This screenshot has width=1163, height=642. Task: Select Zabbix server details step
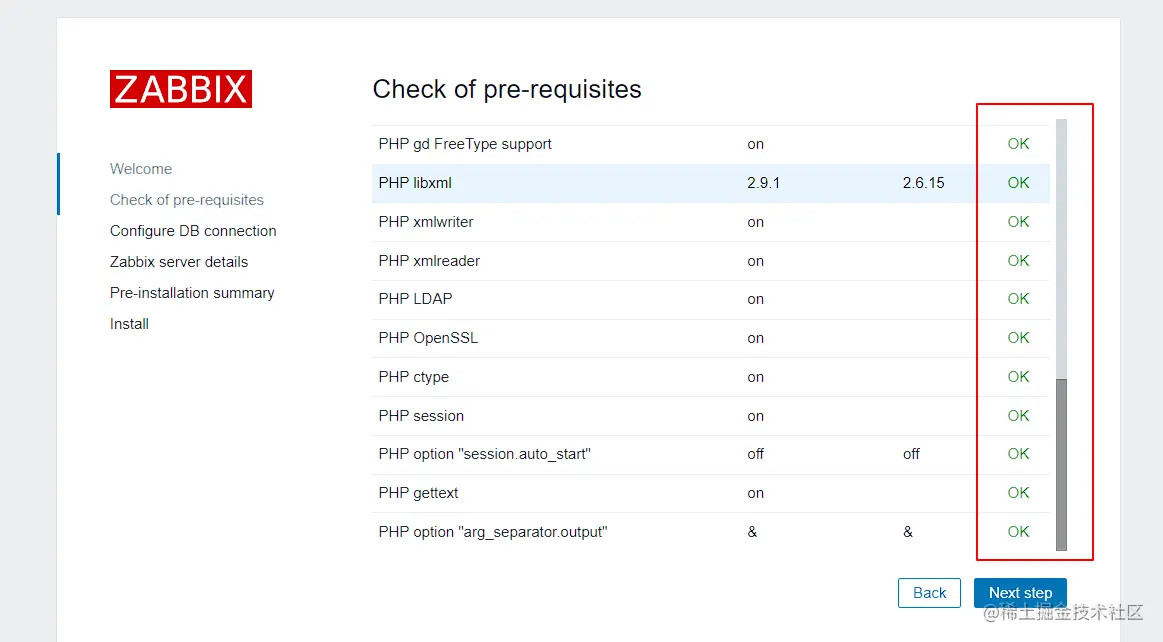(179, 262)
